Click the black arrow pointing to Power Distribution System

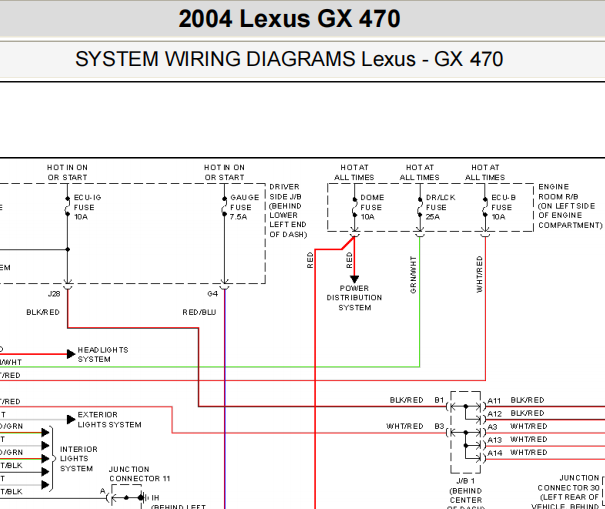pyautogui.click(x=355, y=279)
